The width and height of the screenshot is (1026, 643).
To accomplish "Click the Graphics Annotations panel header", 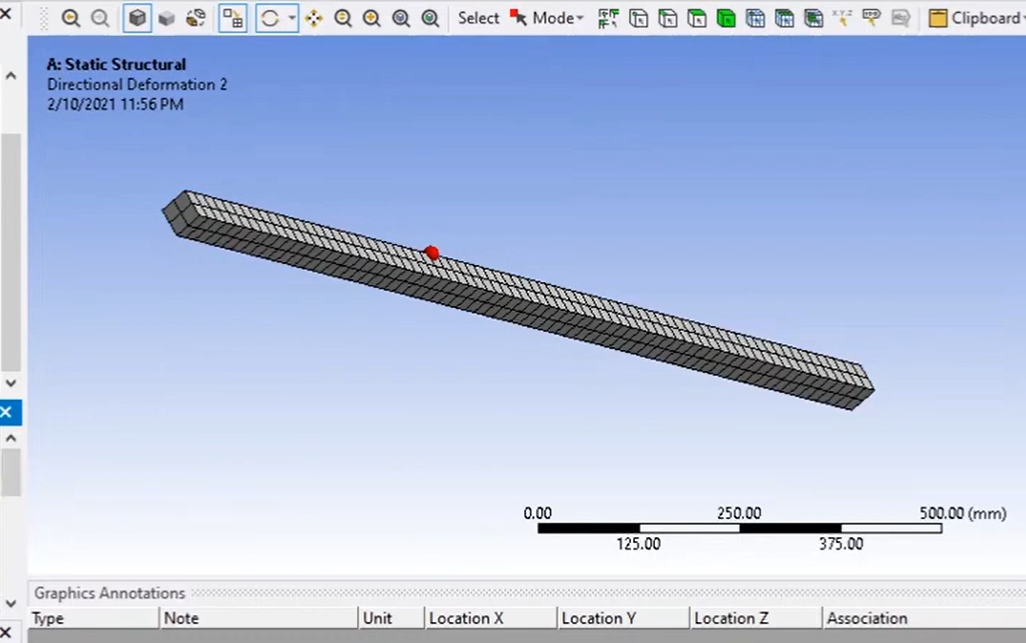I will 108,593.
